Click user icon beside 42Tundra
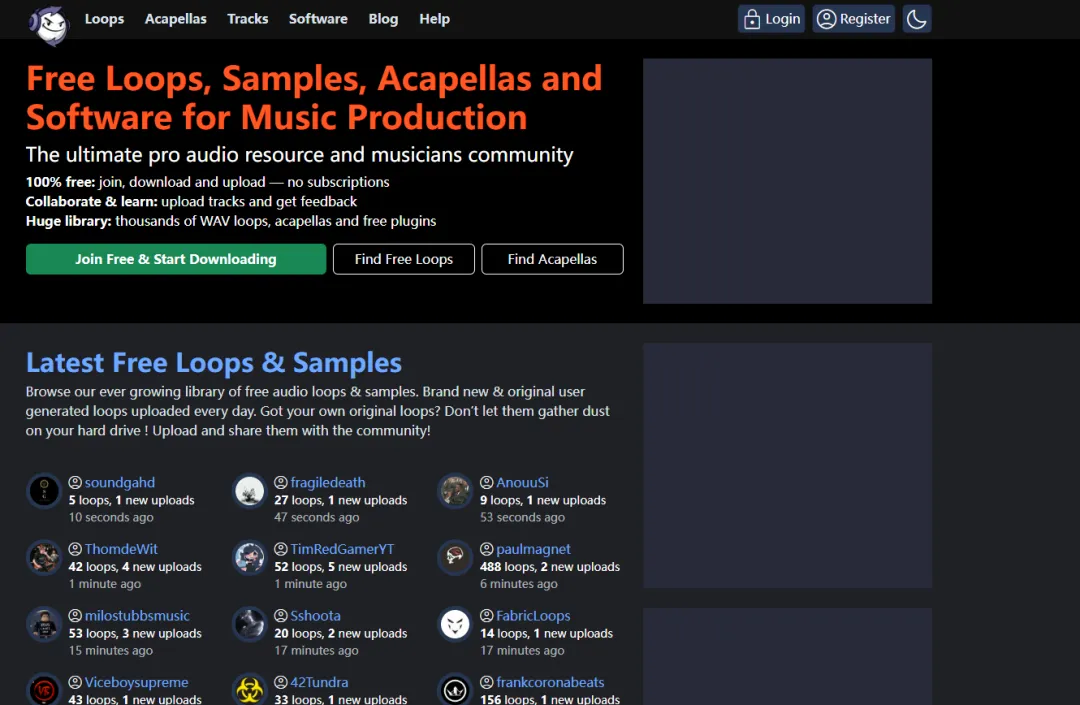The width and height of the screenshot is (1080, 705). point(281,682)
